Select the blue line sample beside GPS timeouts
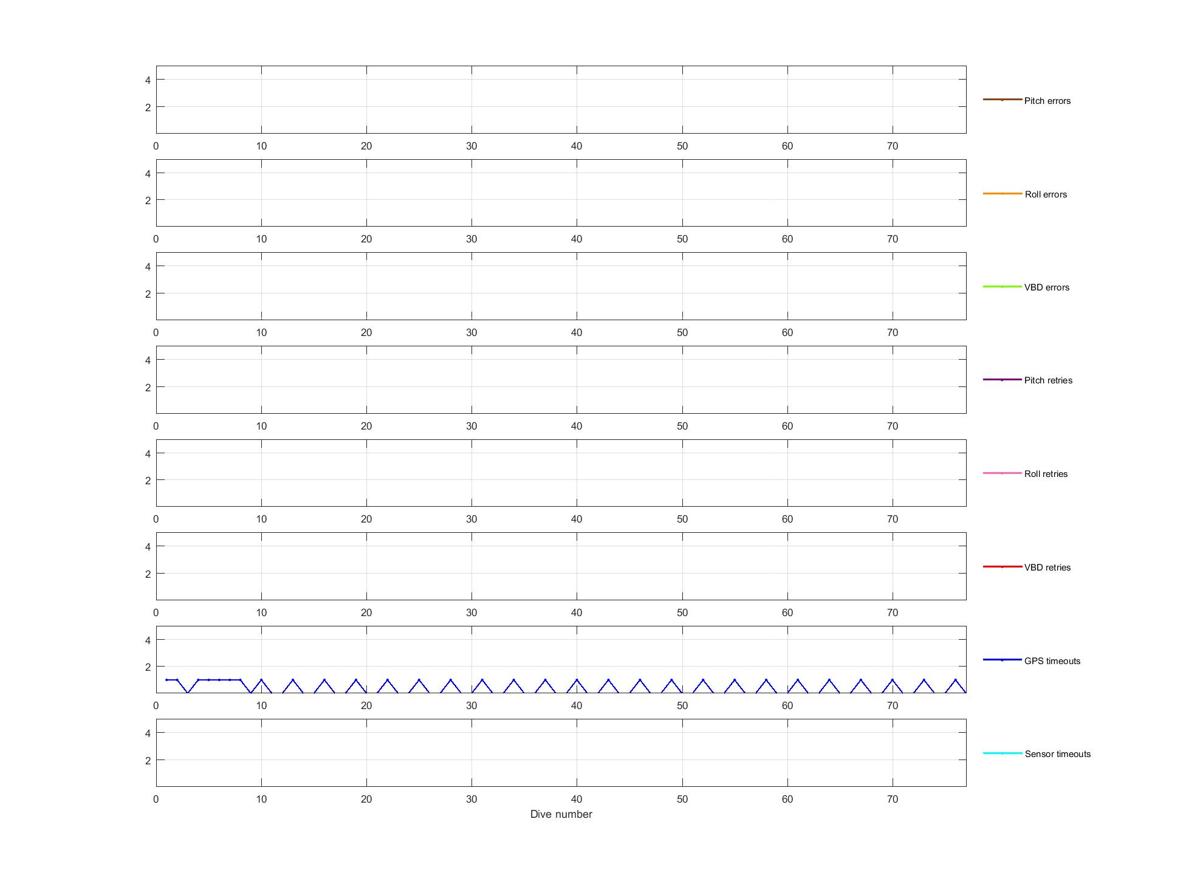Screen dimensions: 1200x885 pos(1002,660)
